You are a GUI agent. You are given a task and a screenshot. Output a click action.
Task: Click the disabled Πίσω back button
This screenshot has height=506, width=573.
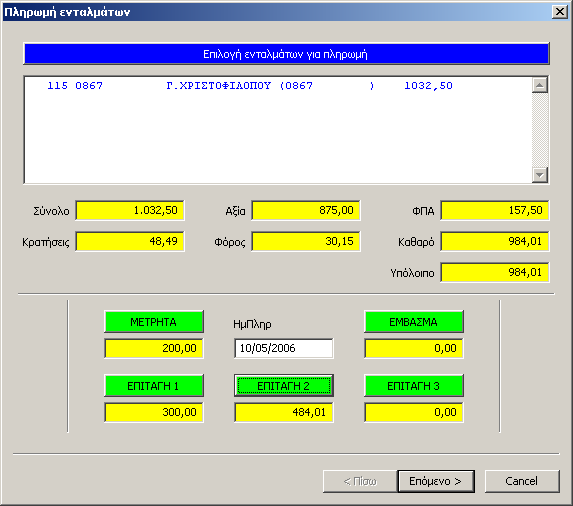click(360, 482)
